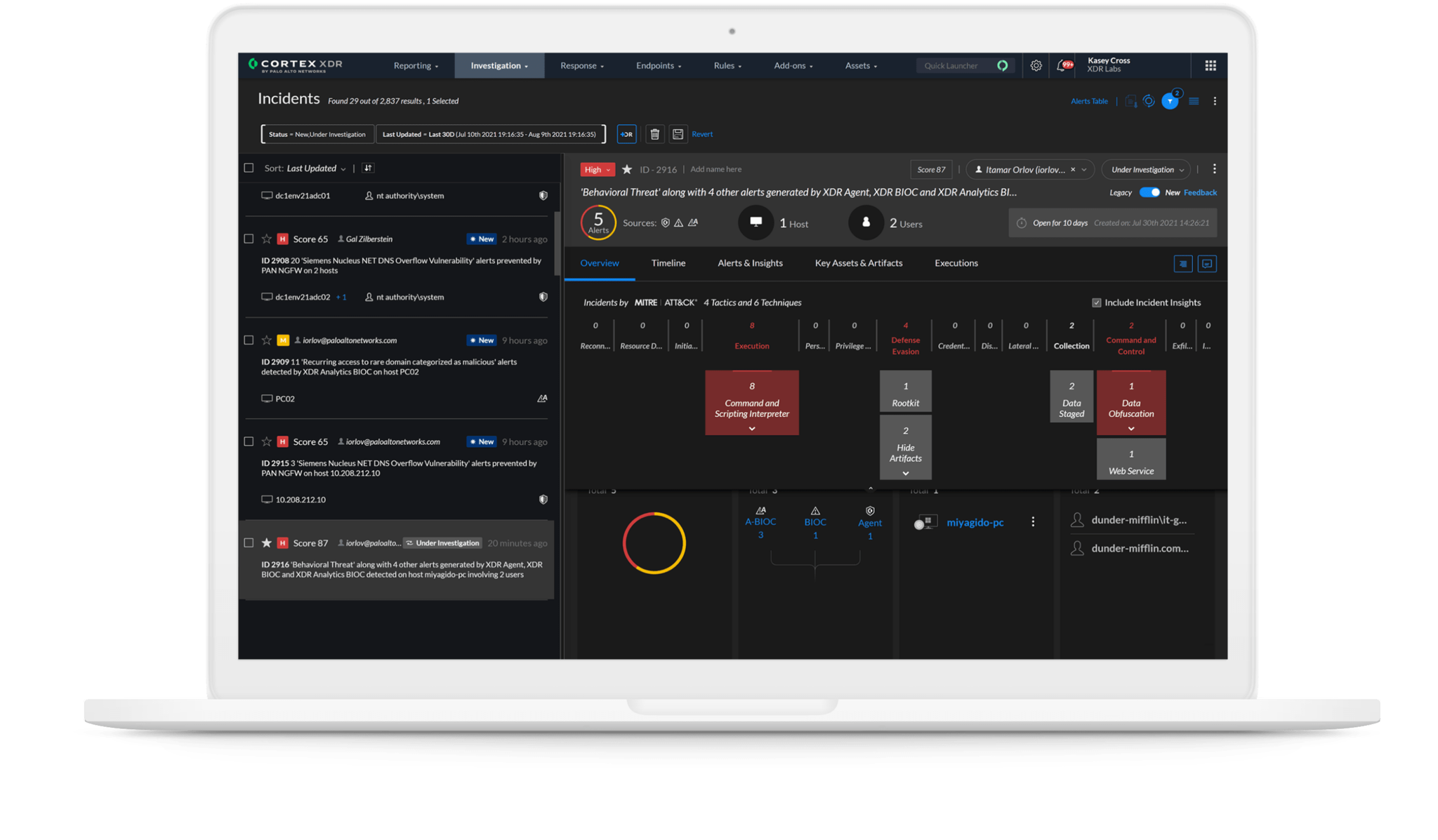Open the Investigation menu
Image resolution: width=1438 pixels, height=840 pixels.
tap(499, 66)
